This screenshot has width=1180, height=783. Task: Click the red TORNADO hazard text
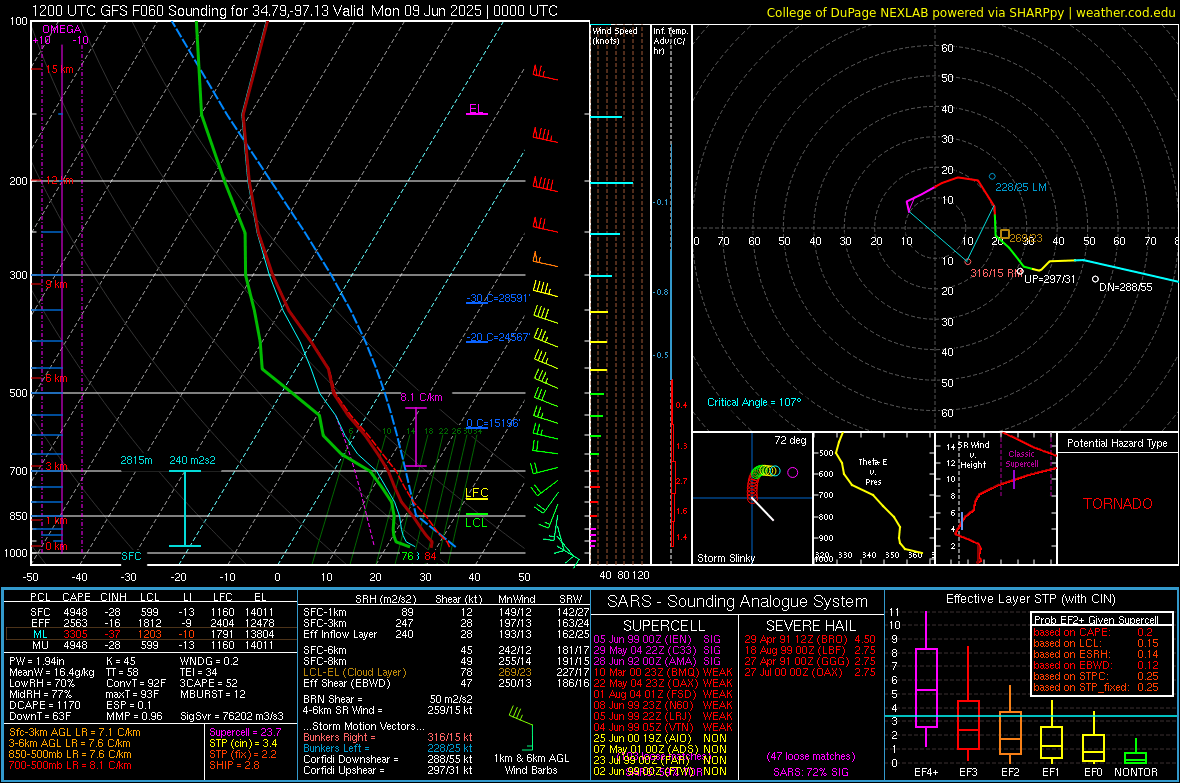(x=1118, y=504)
